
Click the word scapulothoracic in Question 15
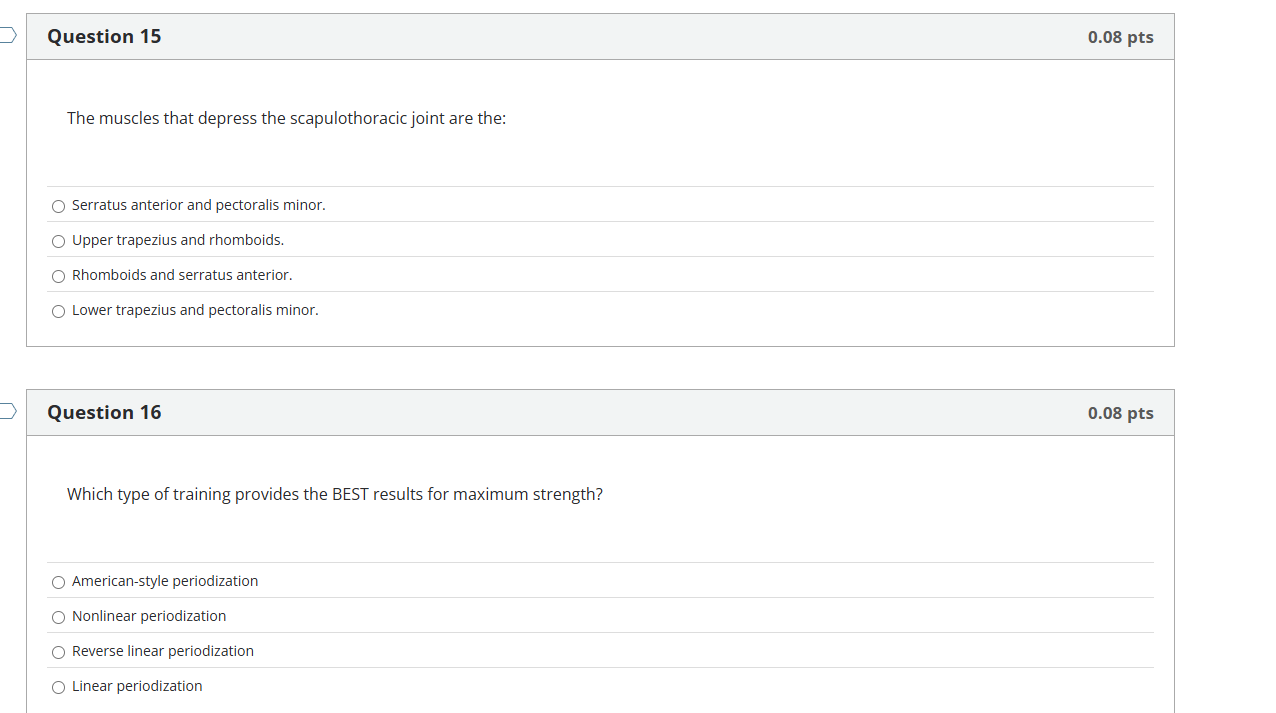click(x=348, y=118)
